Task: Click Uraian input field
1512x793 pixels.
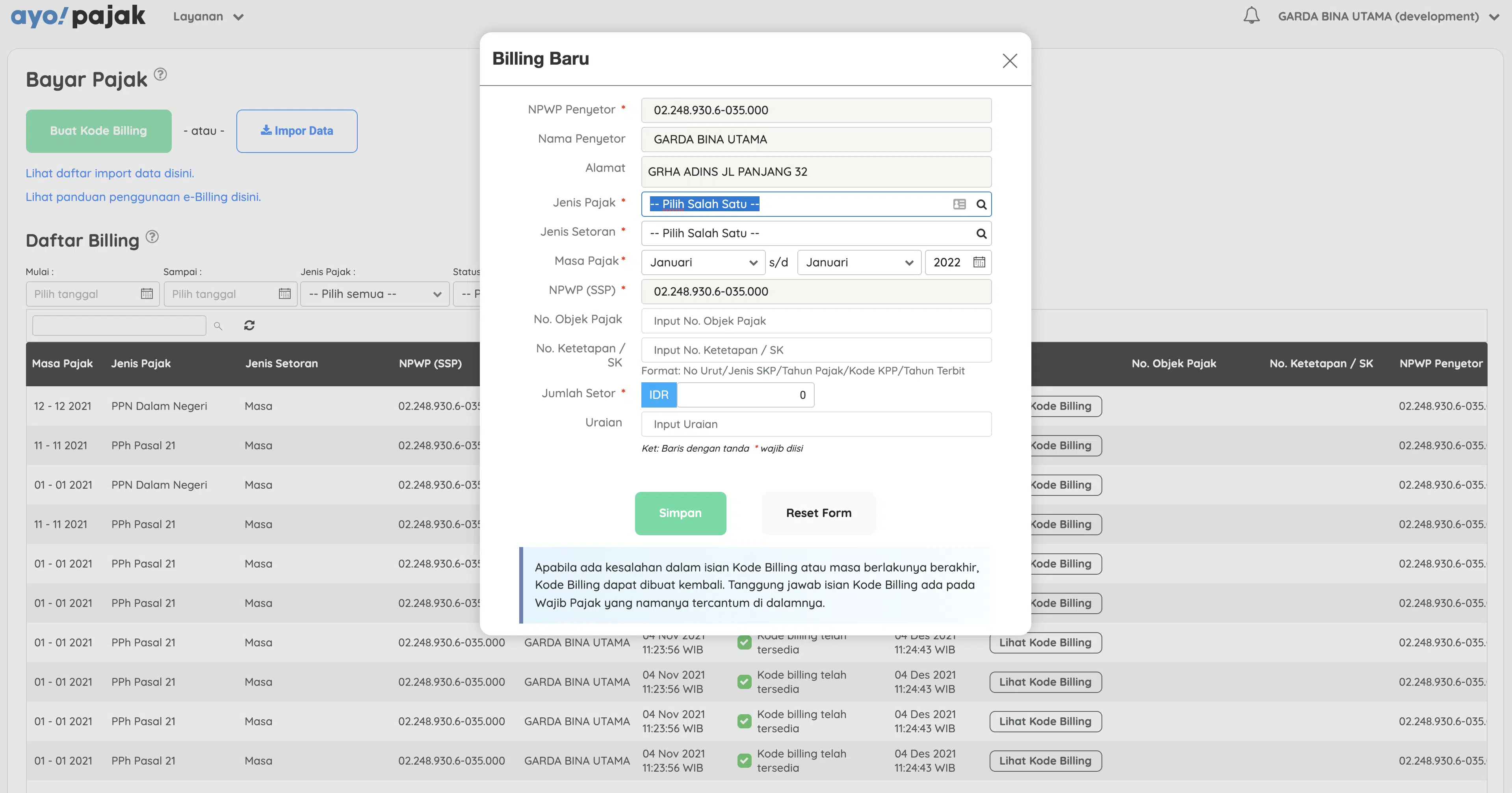Action: (816, 424)
